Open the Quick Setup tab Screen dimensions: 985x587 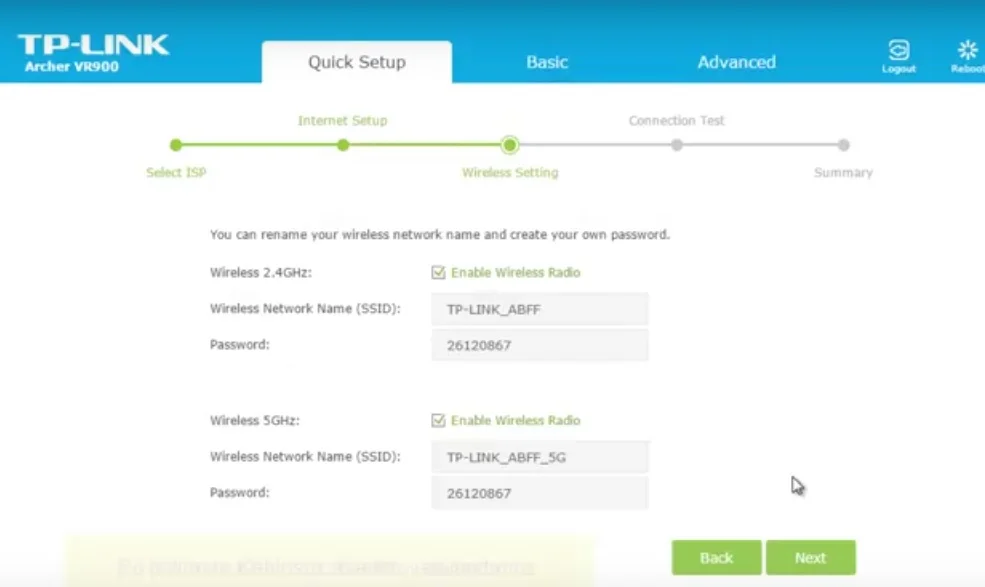(x=357, y=62)
